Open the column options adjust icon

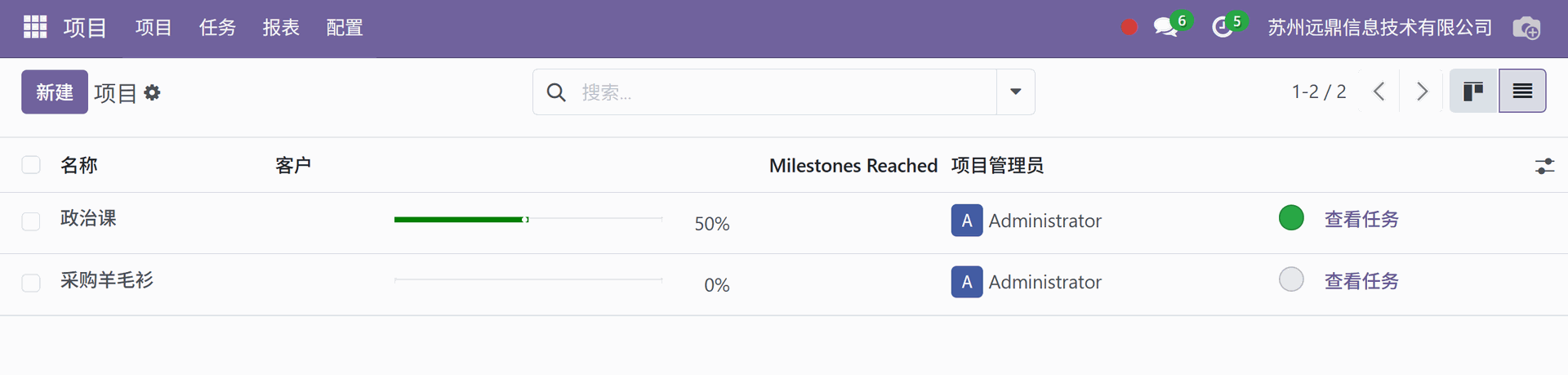pos(1544,166)
